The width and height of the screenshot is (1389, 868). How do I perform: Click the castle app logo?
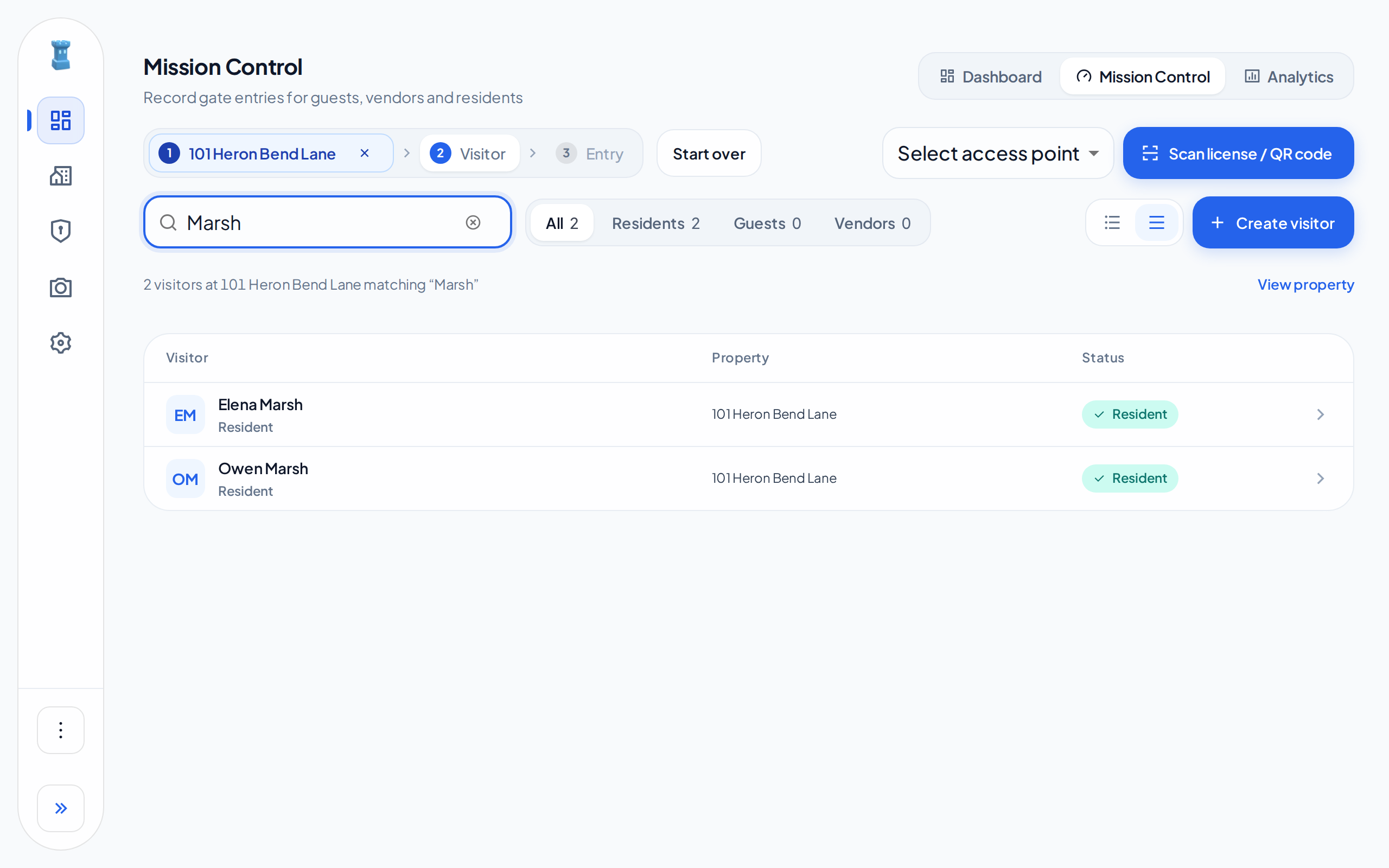coord(61,55)
